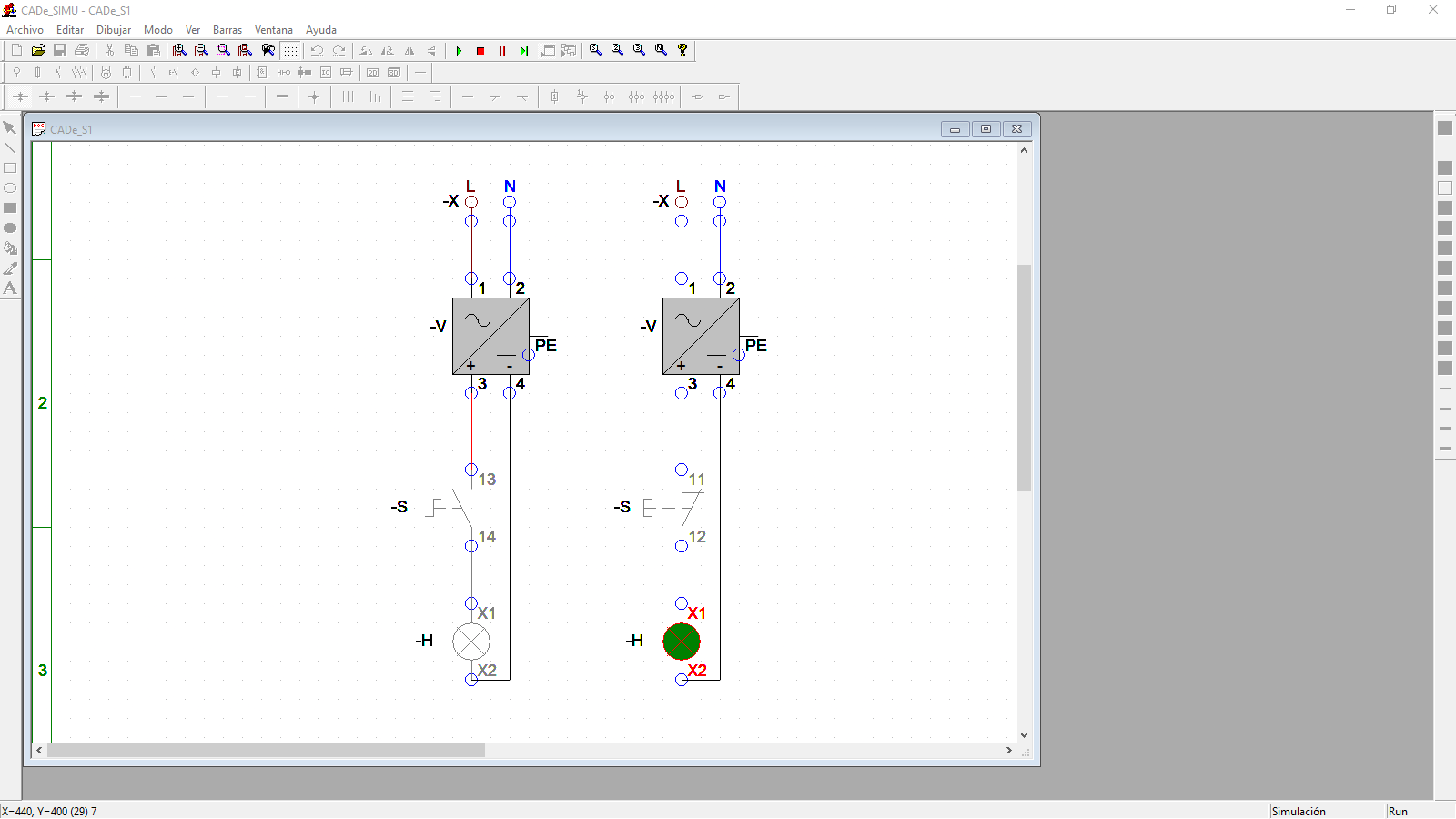This screenshot has width=1456, height=819.
Task: Redo the last undone action
Action: pos(339,51)
